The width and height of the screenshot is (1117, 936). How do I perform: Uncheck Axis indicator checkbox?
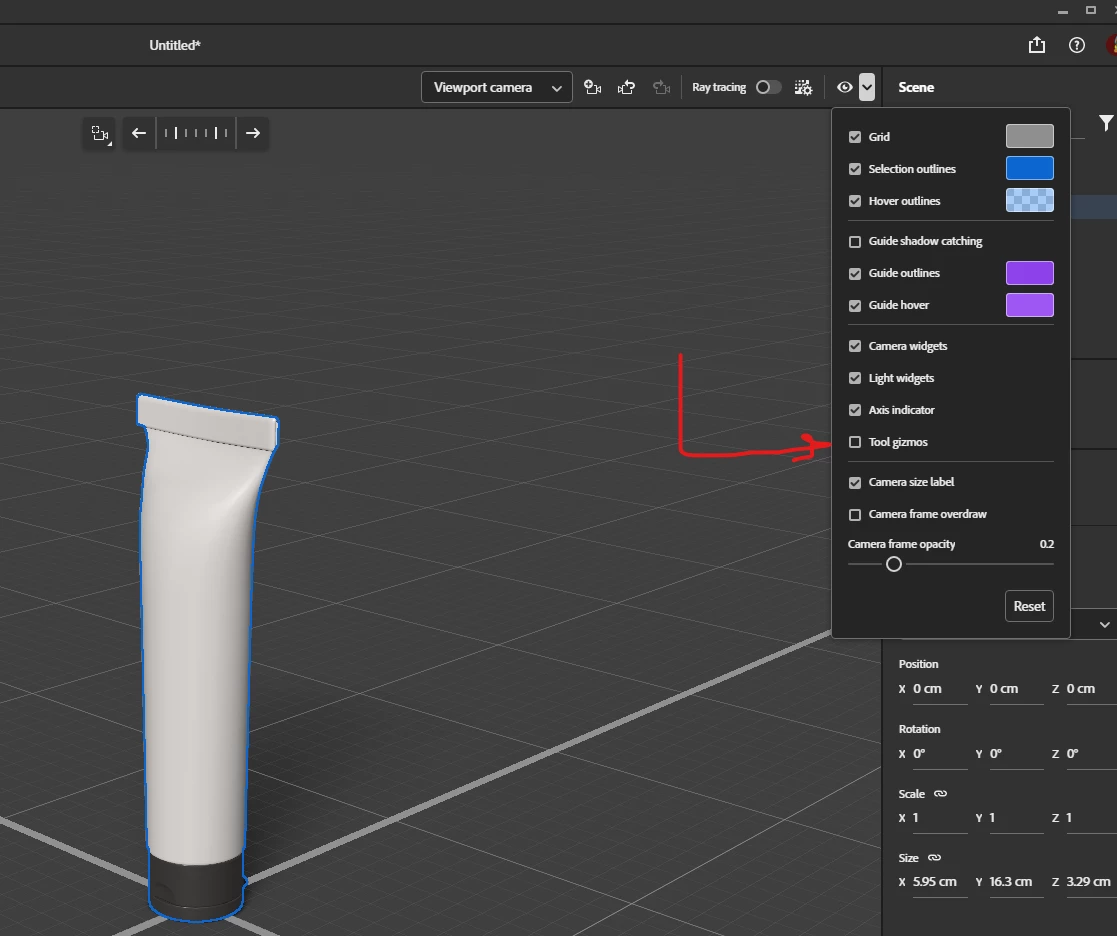[855, 410]
